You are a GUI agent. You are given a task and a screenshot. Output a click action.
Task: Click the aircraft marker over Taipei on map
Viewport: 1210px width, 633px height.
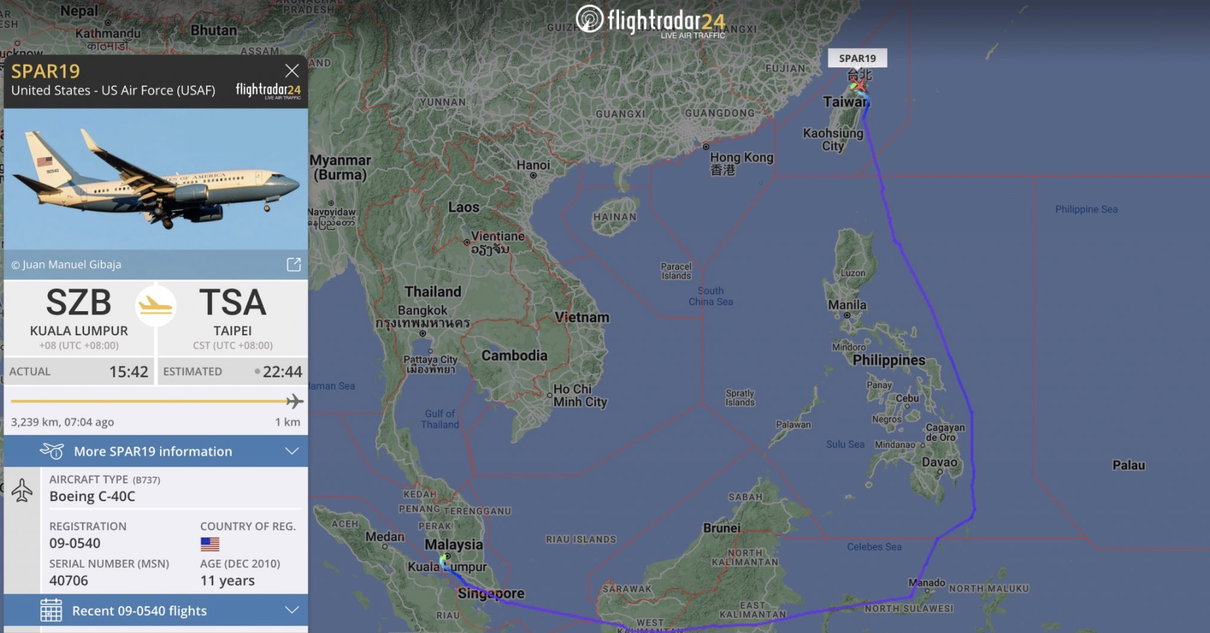click(859, 86)
